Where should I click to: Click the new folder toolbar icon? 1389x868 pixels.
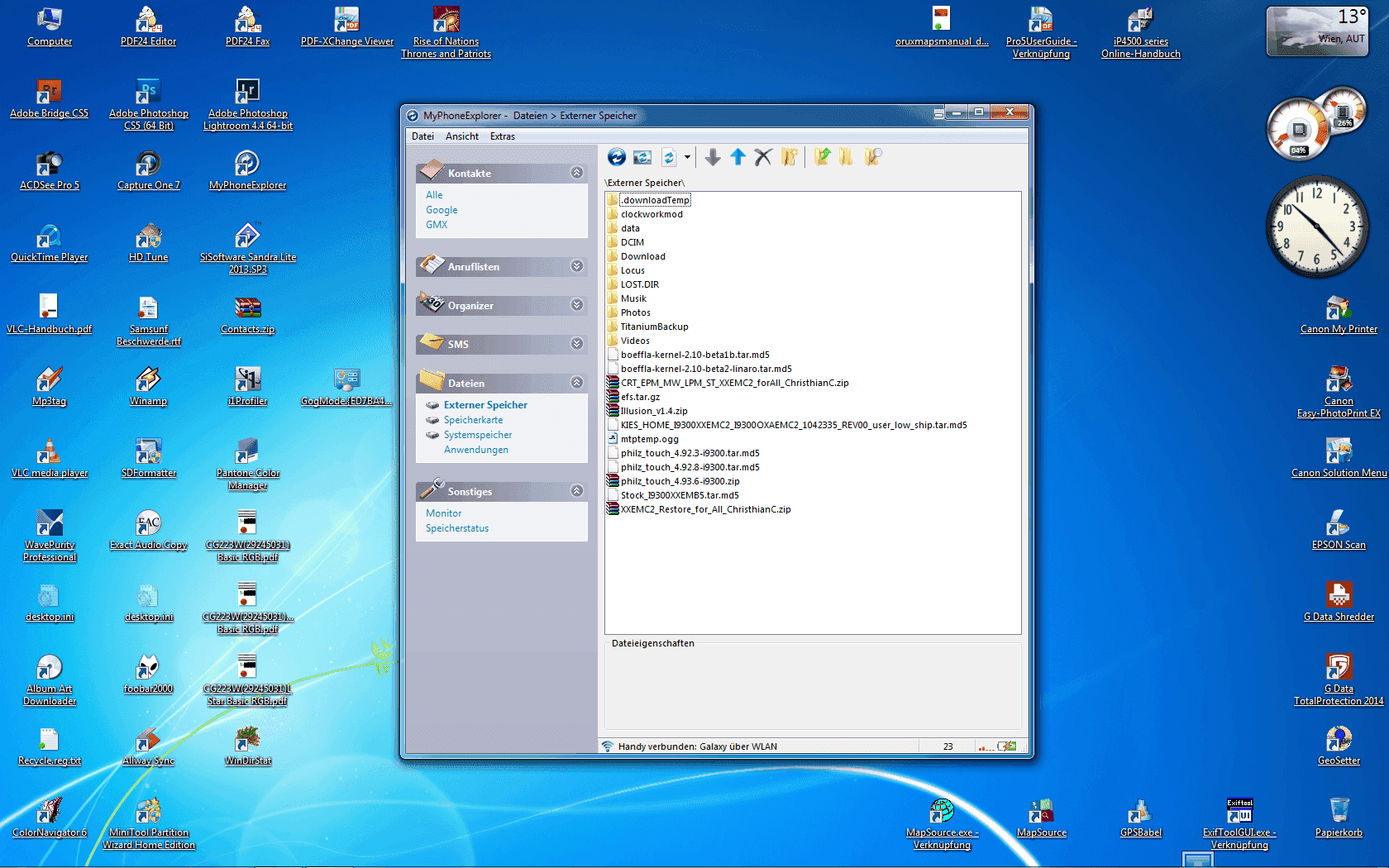pos(790,157)
